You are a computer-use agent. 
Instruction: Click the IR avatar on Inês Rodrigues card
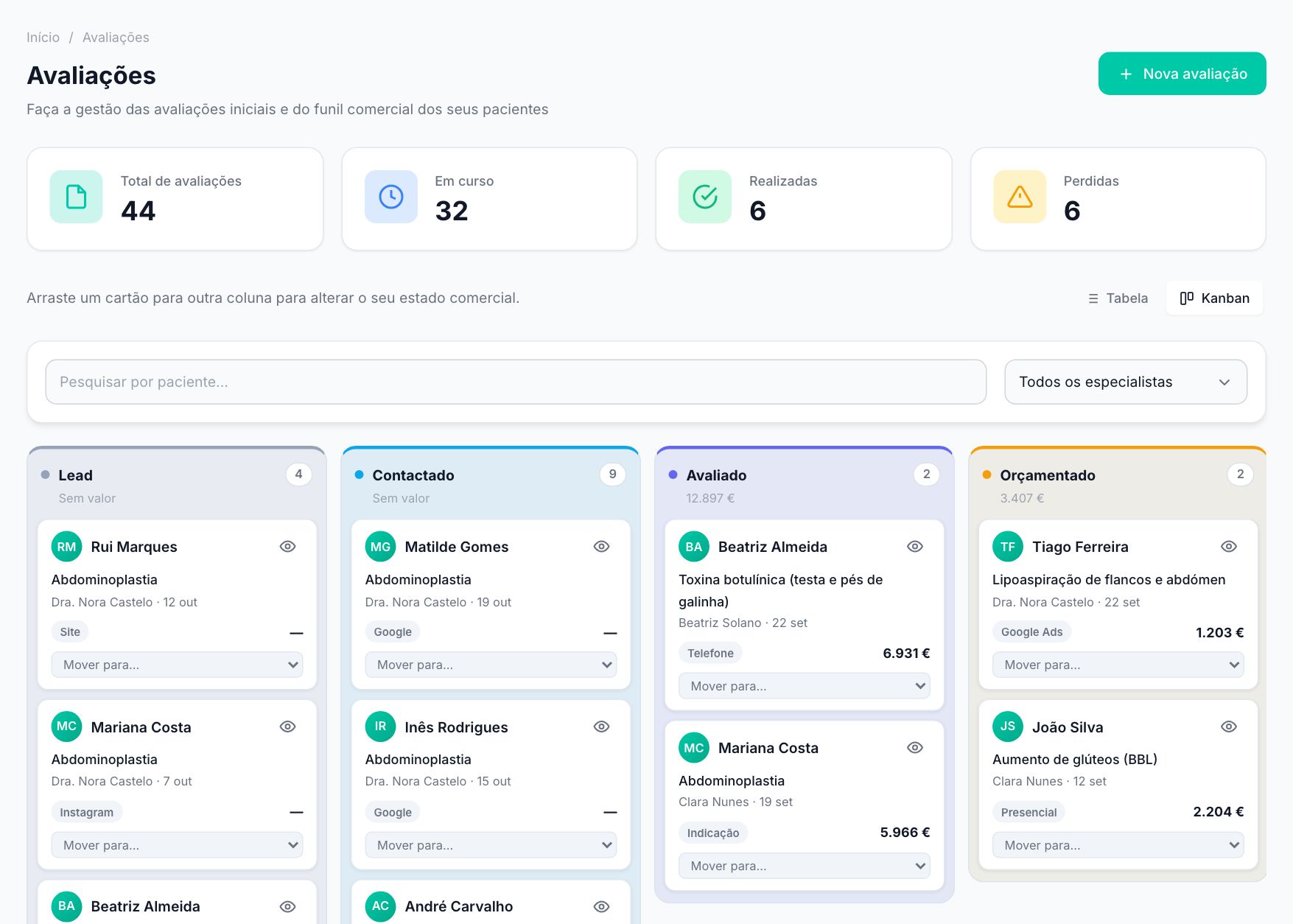pos(380,727)
